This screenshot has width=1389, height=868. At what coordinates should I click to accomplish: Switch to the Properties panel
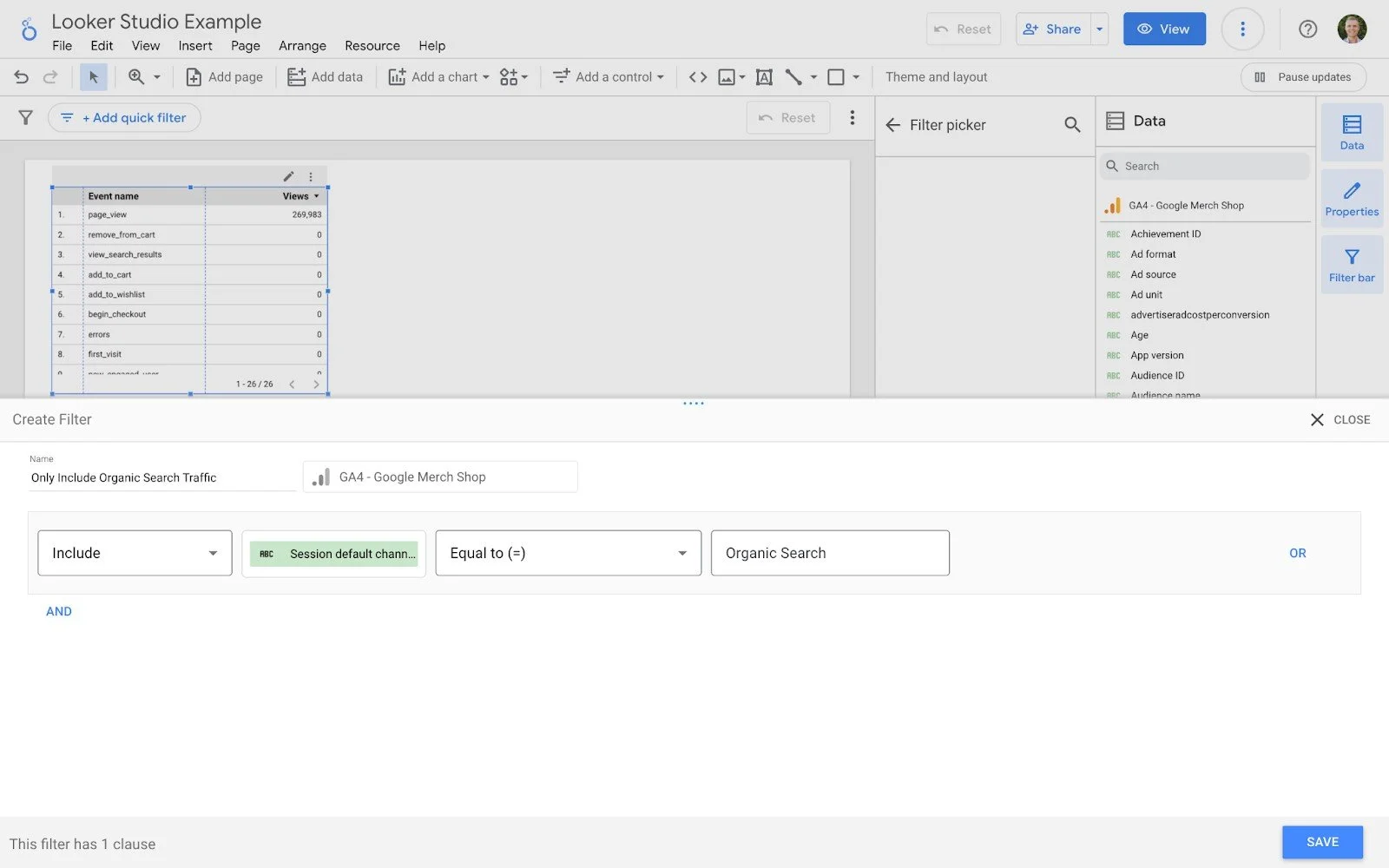pyautogui.click(x=1351, y=198)
